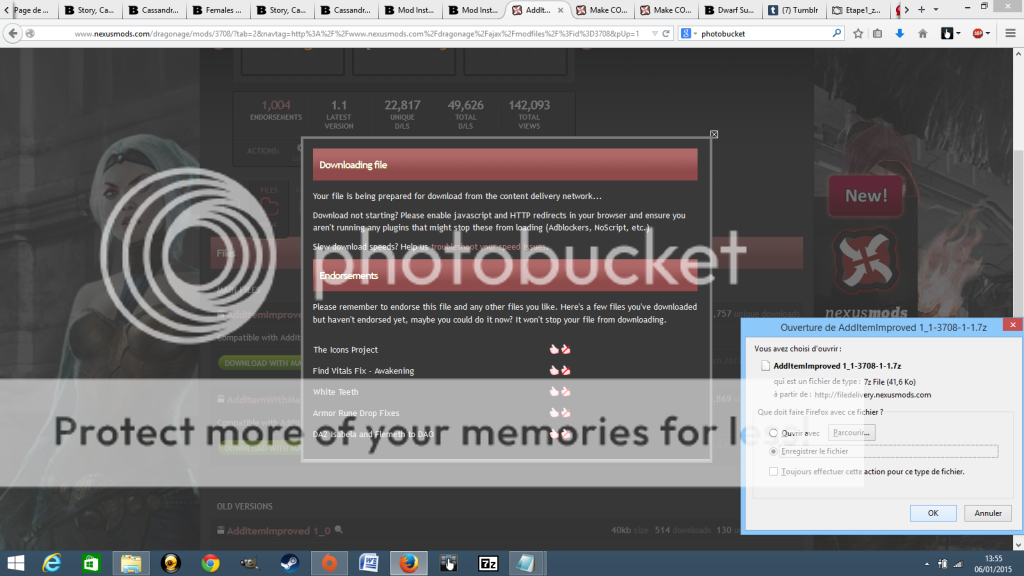Open the Firefox downloads arrow icon
Image resolution: width=1024 pixels, height=576 pixels.
(900, 33)
